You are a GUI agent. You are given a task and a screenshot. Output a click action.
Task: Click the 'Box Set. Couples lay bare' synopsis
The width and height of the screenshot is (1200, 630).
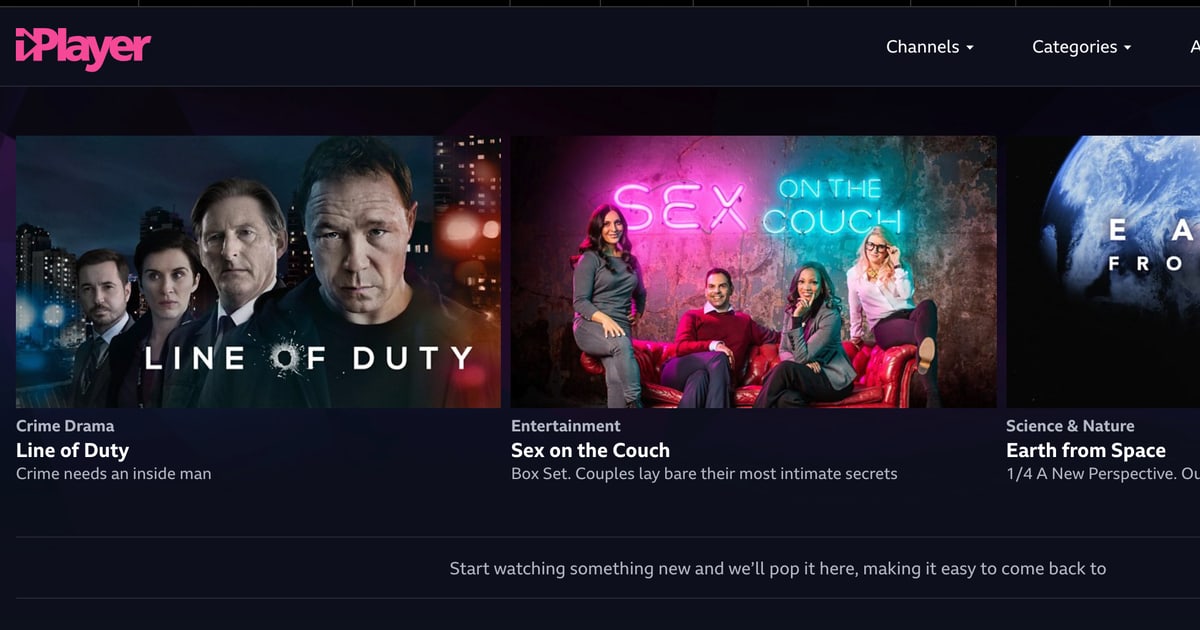point(704,474)
